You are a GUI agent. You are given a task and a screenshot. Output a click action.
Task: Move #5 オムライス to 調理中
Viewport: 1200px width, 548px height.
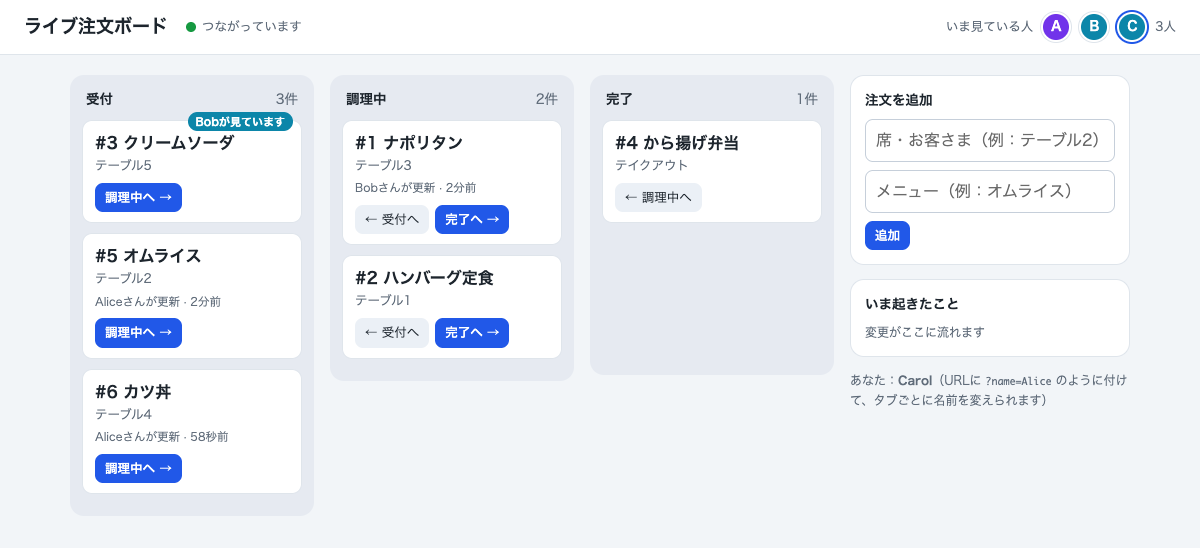[x=138, y=332]
